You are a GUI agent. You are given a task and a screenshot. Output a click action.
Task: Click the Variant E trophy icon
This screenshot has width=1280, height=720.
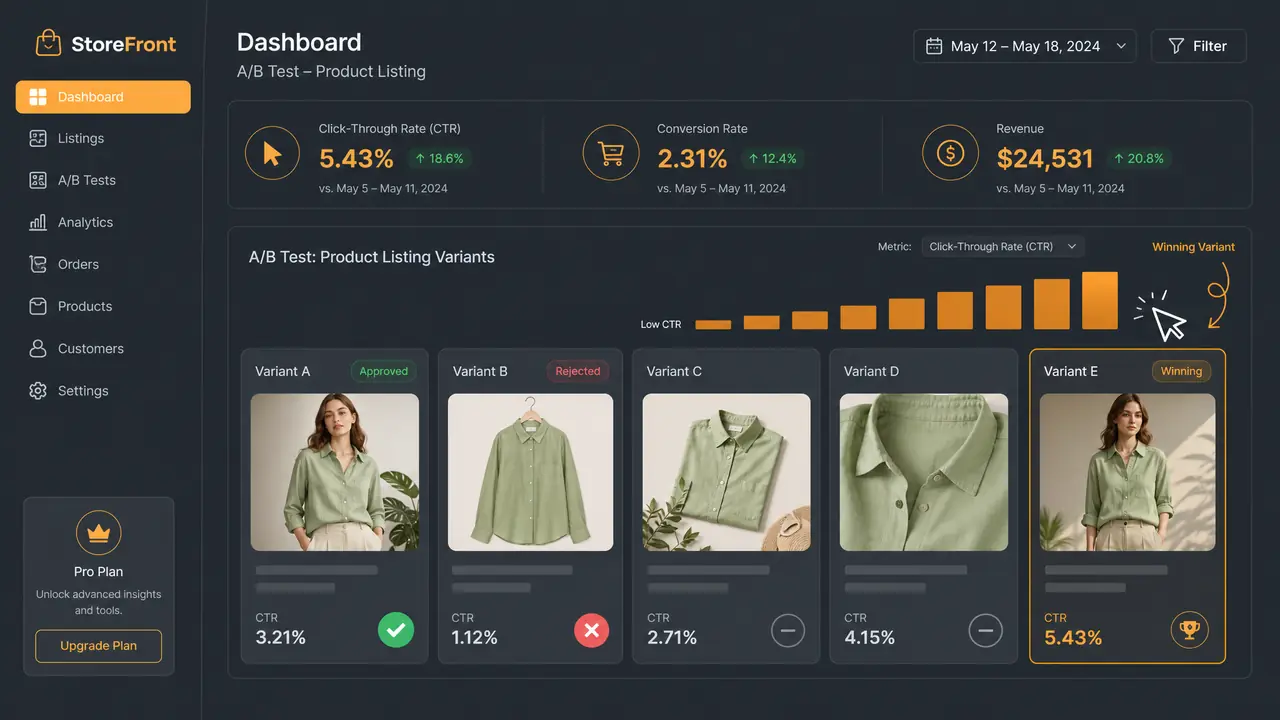point(1190,630)
